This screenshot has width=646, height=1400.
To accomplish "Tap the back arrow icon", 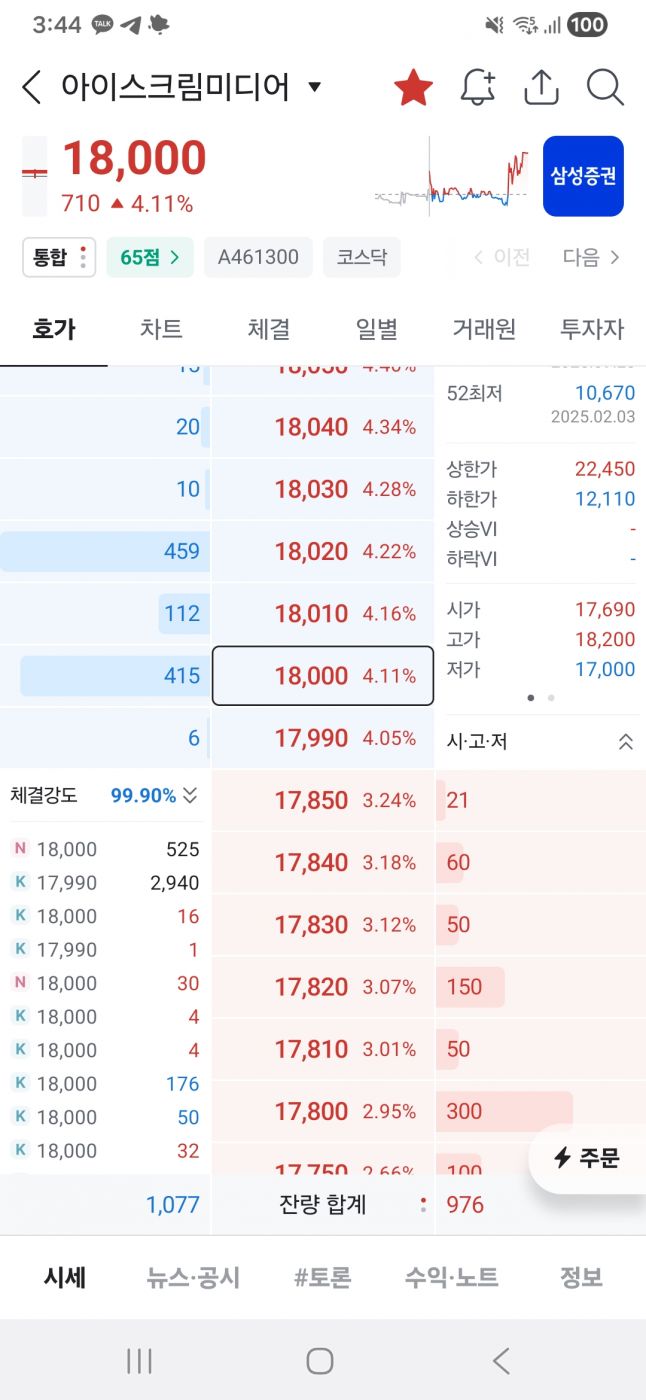I will point(32,88).
